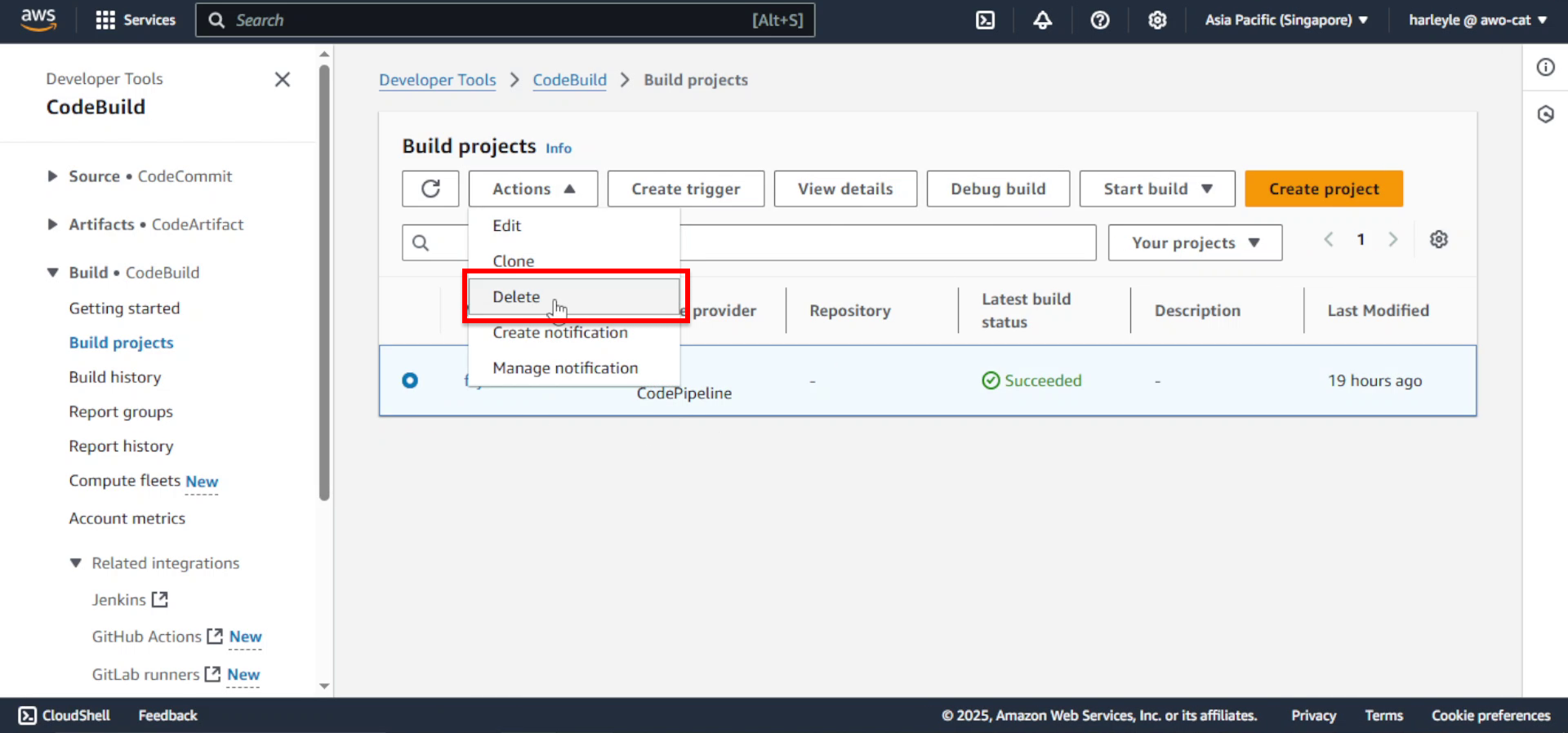The height and width of the screenshot is (733, 1568).
Task: Click sidebar scrollbar down arrow
Action: [324, 686]
